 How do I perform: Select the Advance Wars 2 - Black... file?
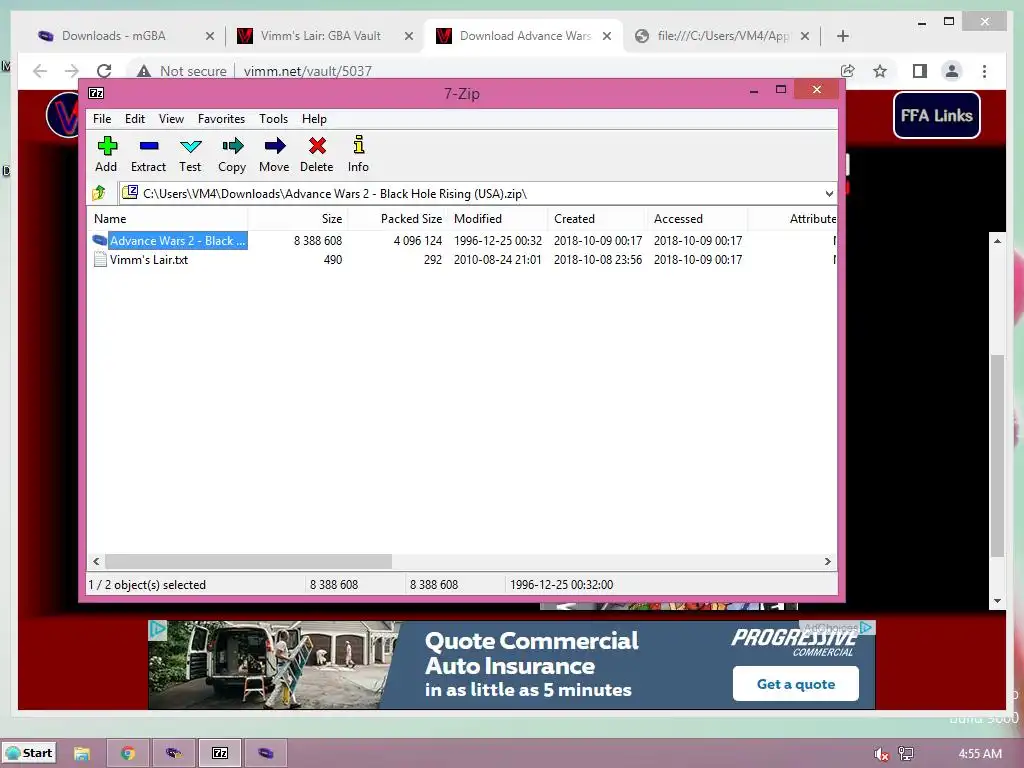pyautogui.click(x=177, y=241)
